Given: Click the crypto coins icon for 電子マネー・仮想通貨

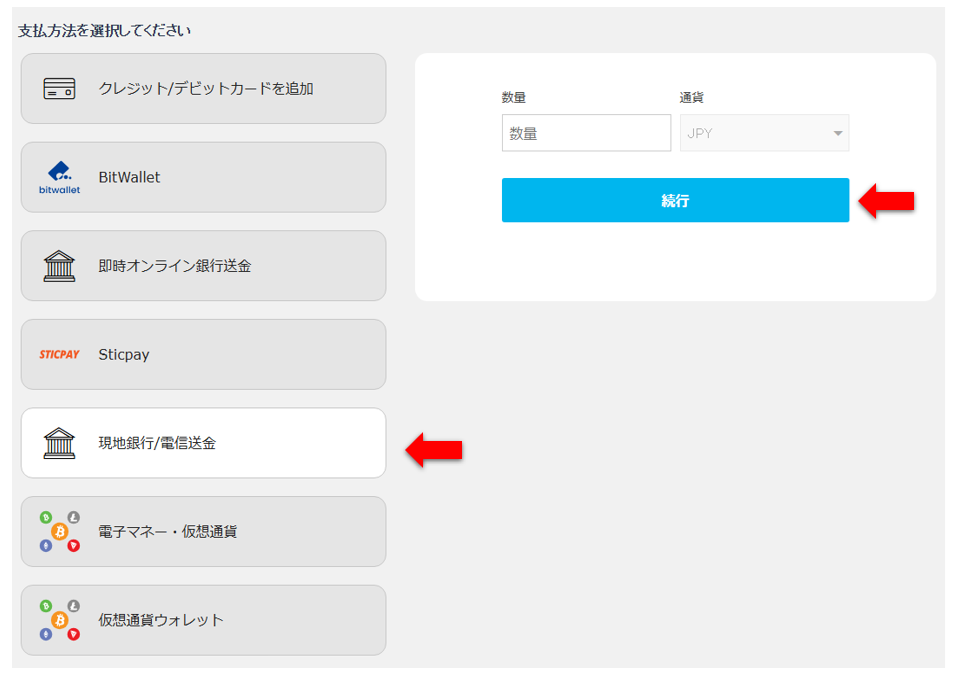Looking at the screenshot, I should 59,532.
